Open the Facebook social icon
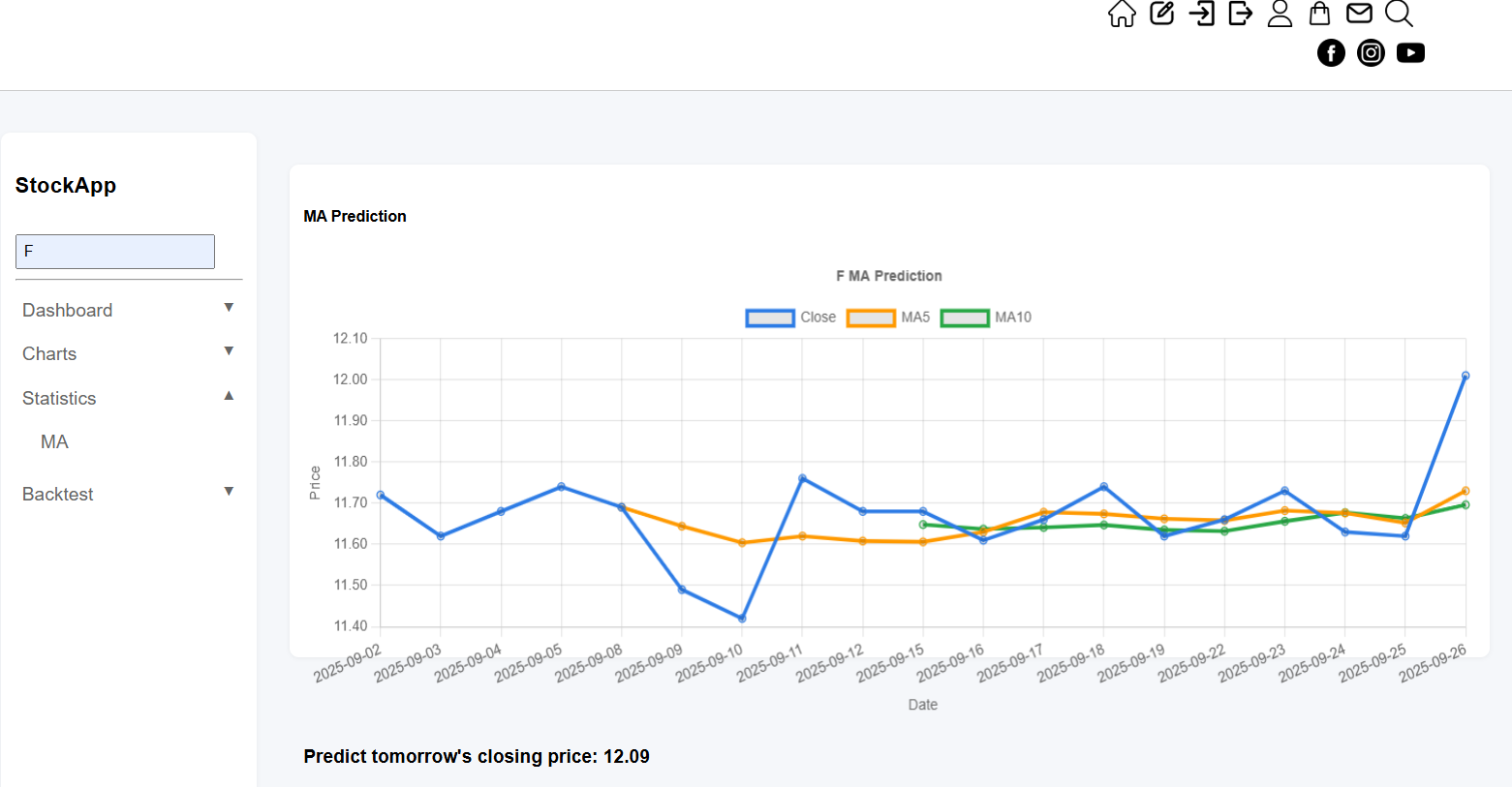1512x787 pixels. pos(1331,53)
